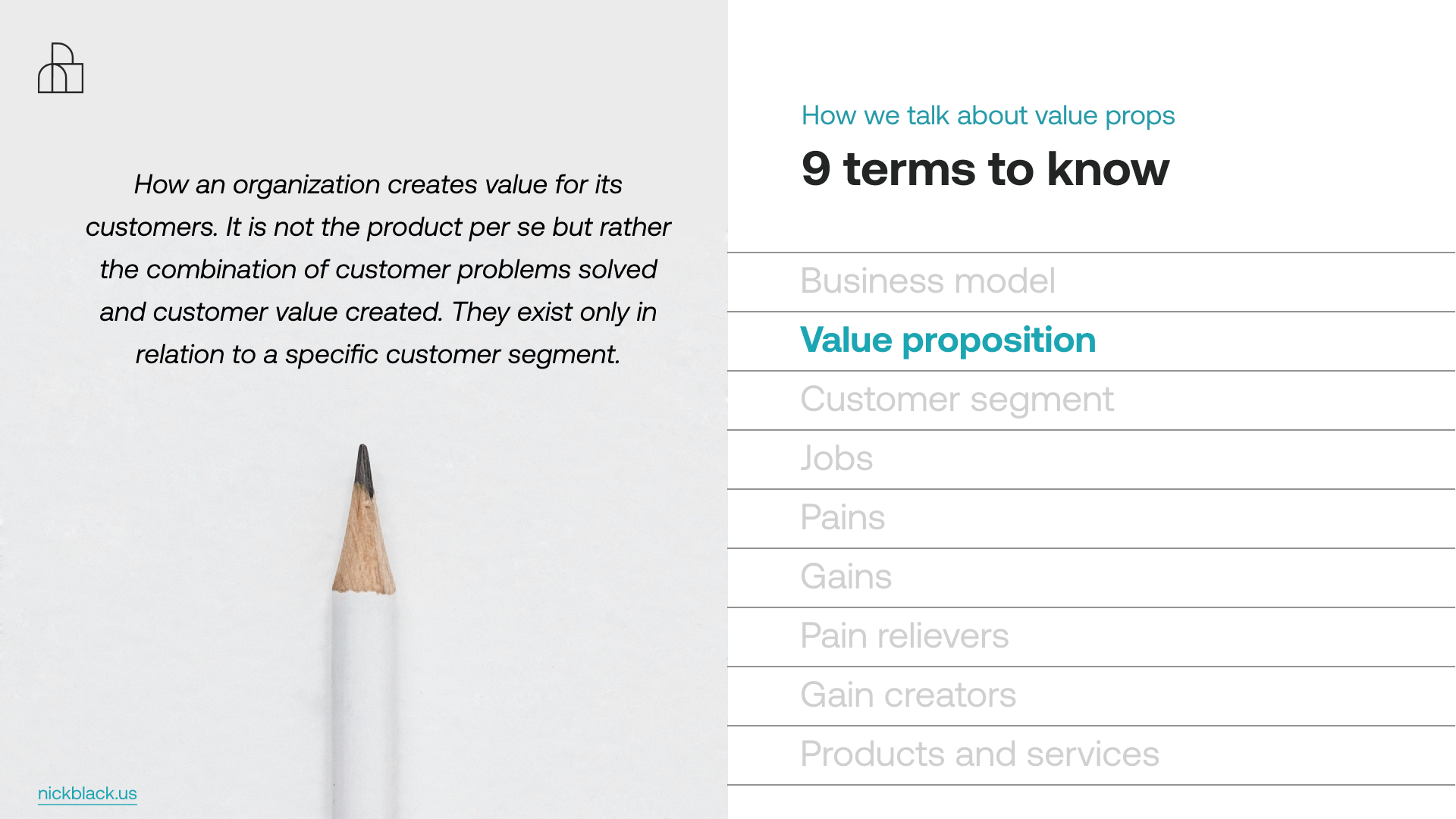
Task: Select the Jobs term
Action: point(836,459)
